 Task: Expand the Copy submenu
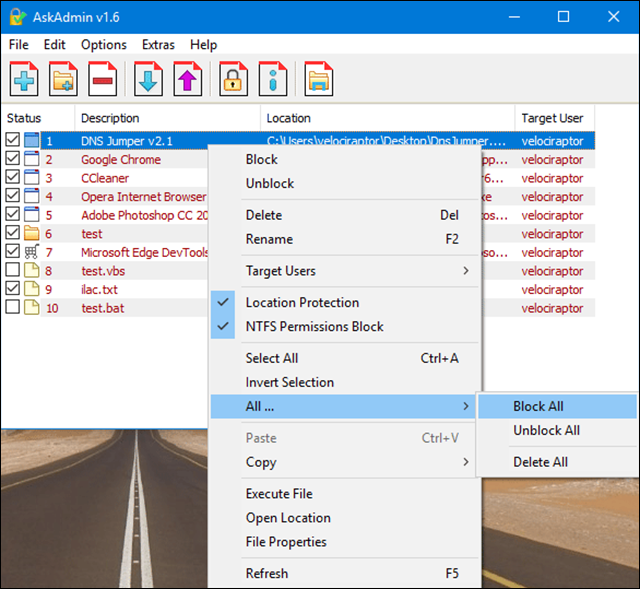(345, 462)
